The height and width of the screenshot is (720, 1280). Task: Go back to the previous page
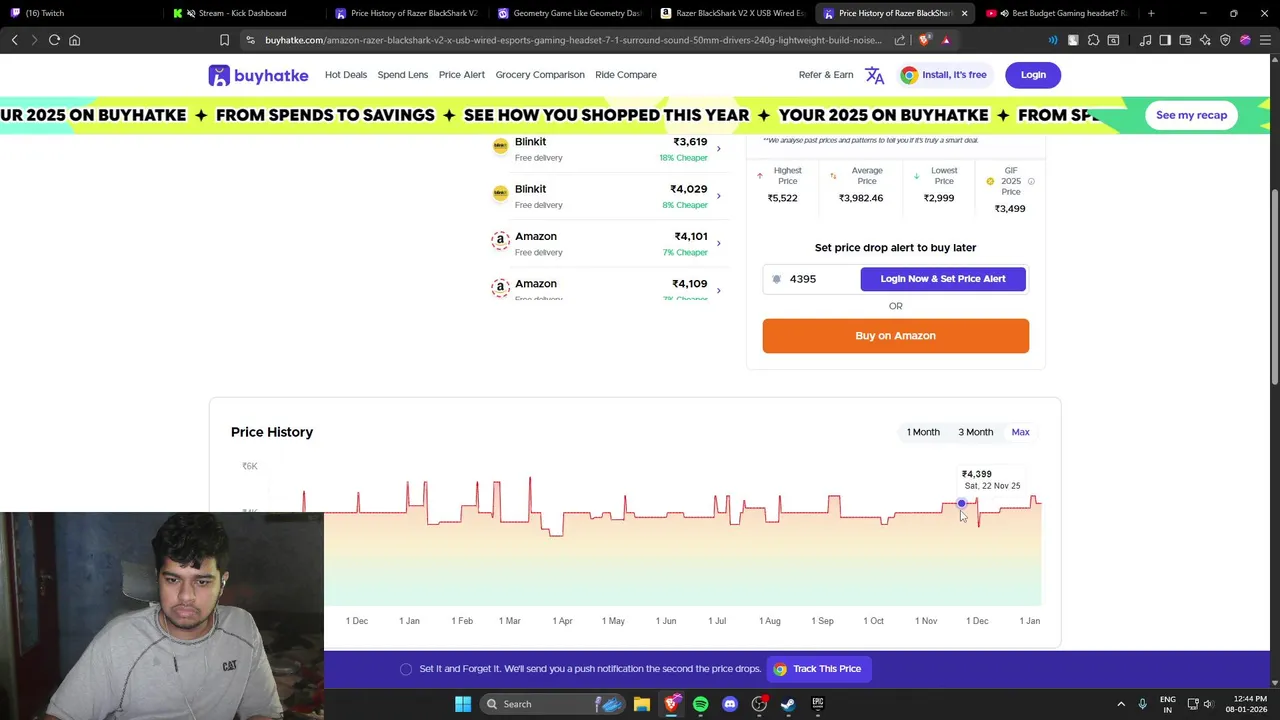14,40
